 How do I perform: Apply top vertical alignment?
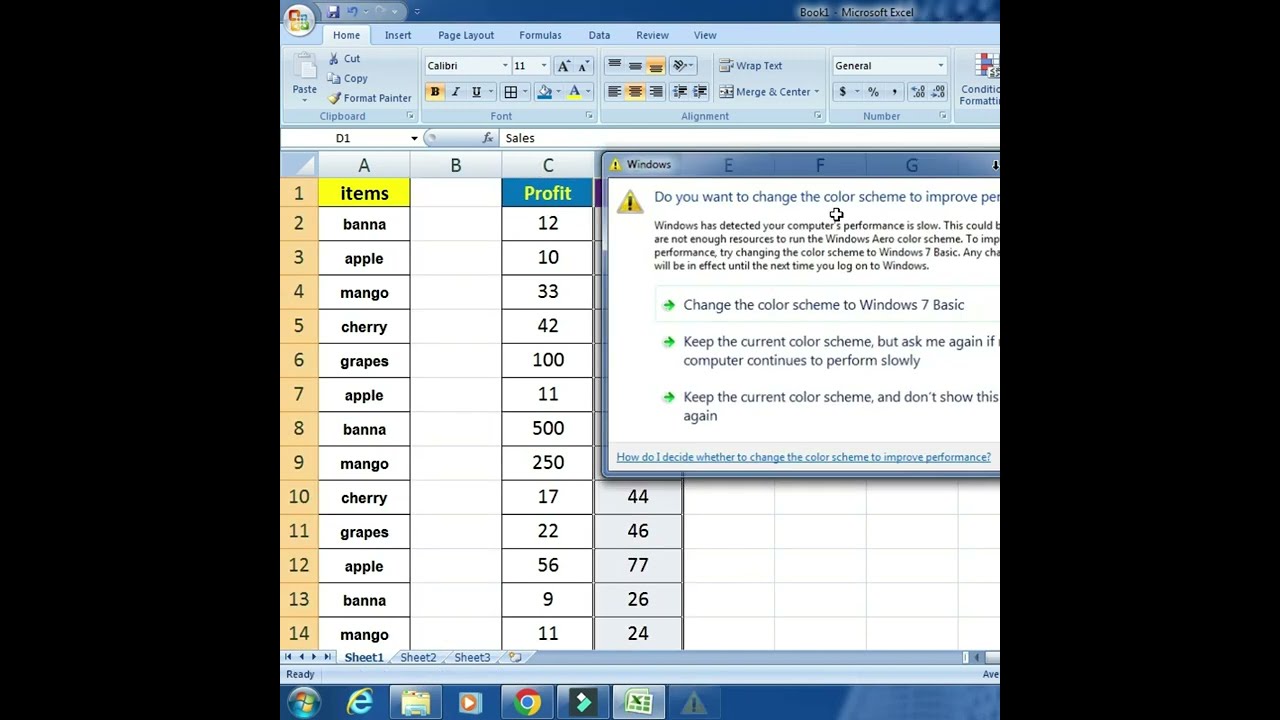[x=614, y=66]
